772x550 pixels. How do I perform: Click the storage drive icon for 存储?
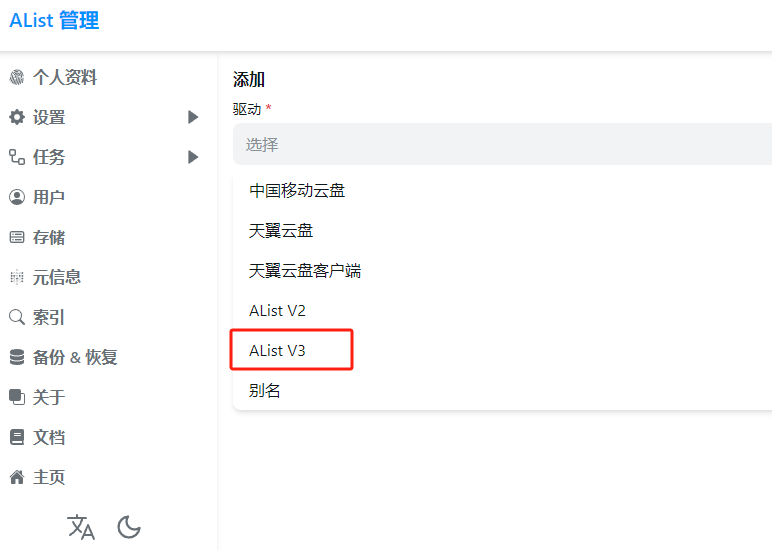17,237
